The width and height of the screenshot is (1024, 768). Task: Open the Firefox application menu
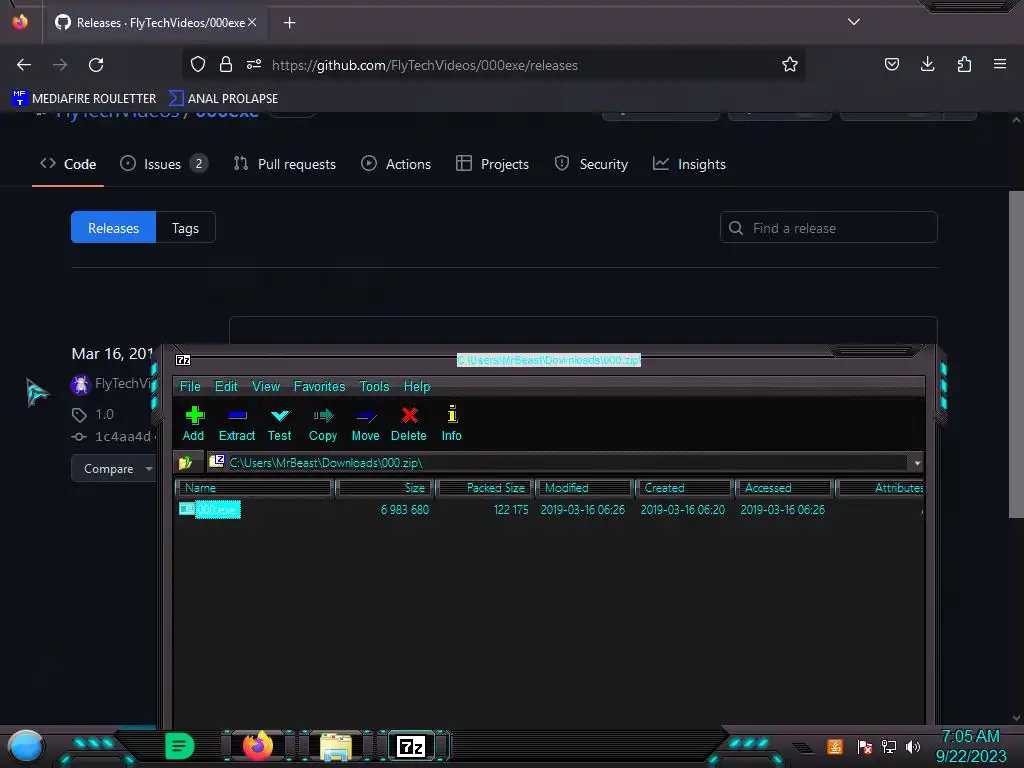point(999,64)
